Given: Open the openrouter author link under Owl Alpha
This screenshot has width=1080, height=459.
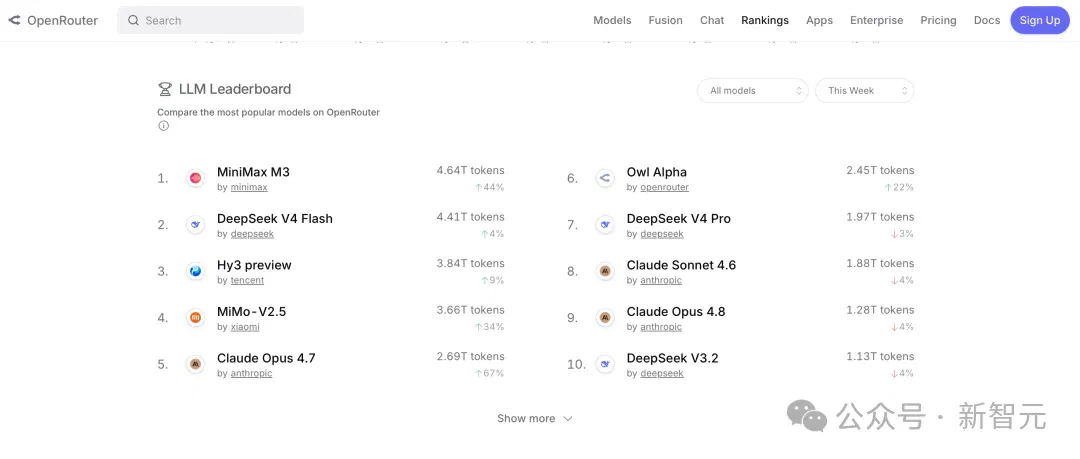Looking at the screenshot, I should pos(665,187).
